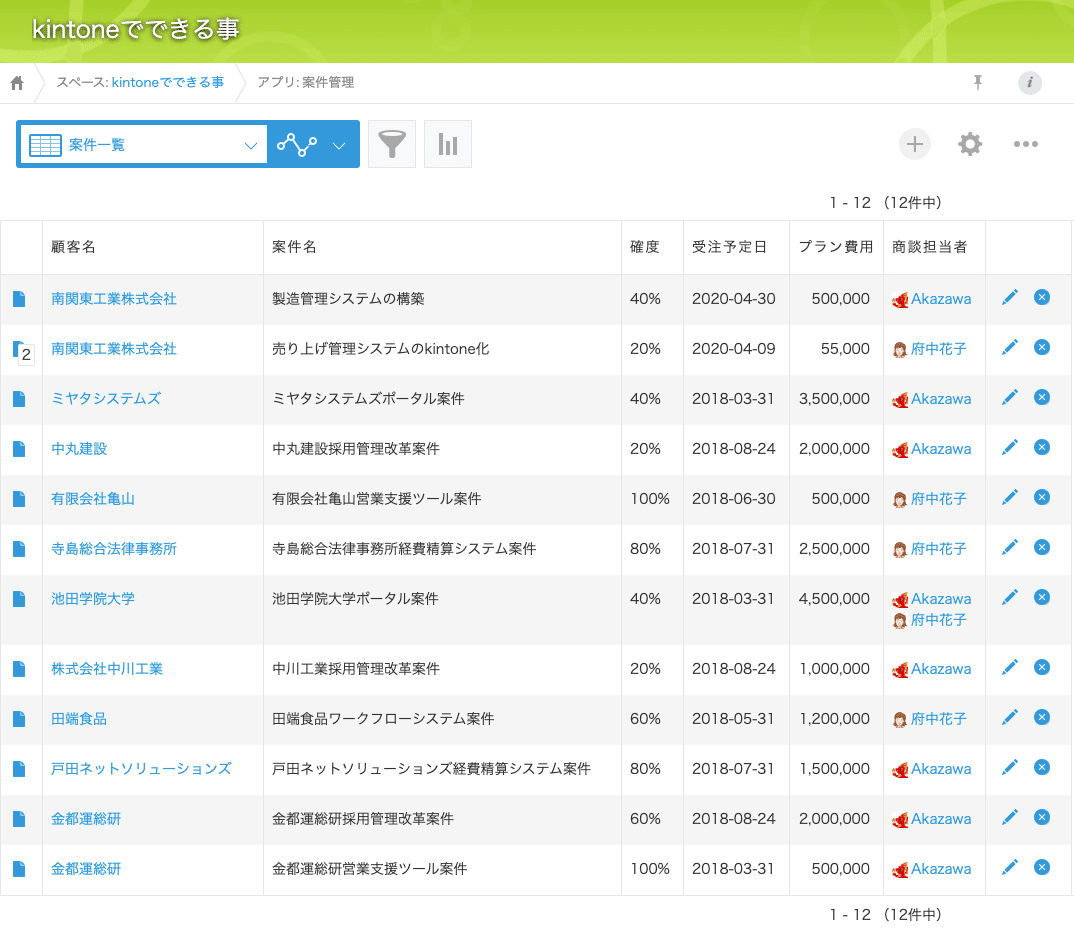Go to the home page icon
The width and height of the screenshot is (1074, 930).
point(17,83)
